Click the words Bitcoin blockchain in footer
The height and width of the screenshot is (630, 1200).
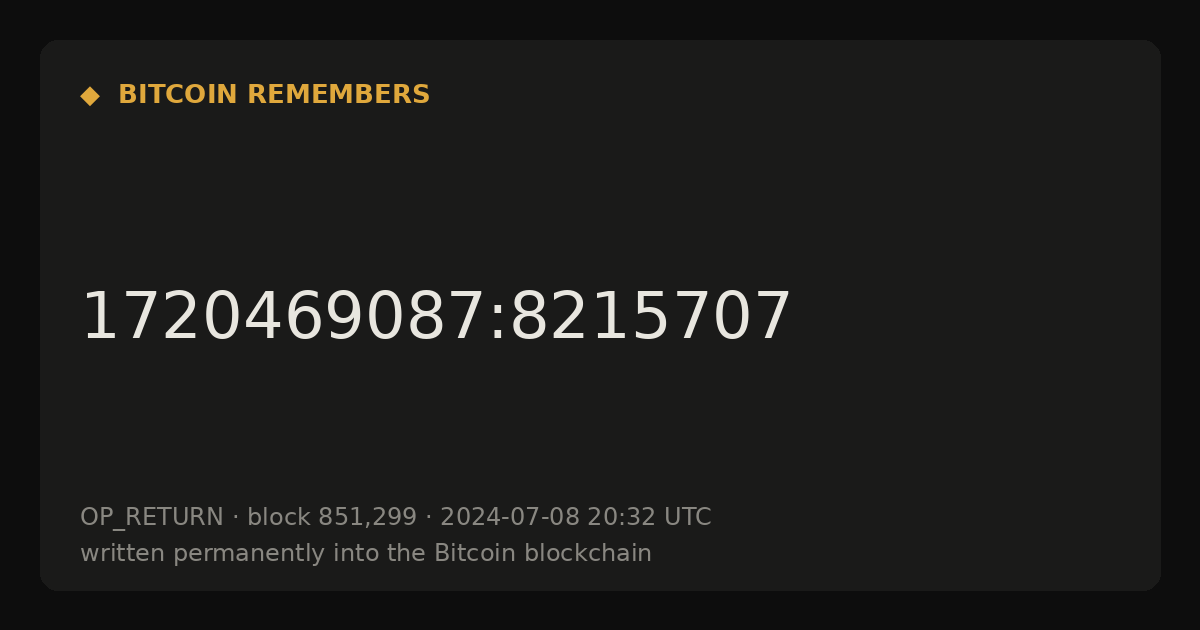tap(543, 554)
